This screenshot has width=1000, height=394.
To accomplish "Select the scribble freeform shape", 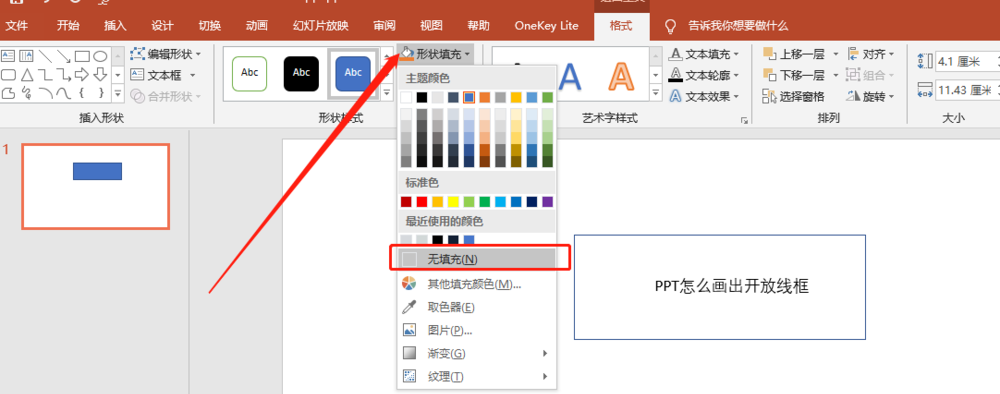I will [26, 94].
